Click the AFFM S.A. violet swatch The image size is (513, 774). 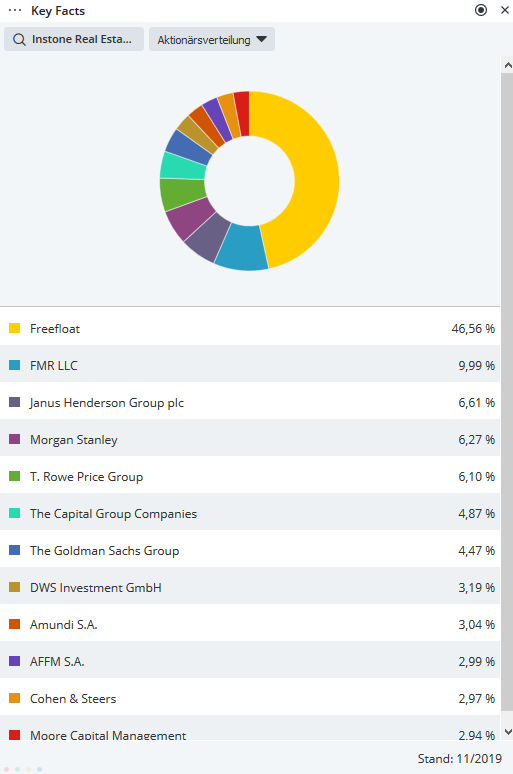pyautogui.click(x=14, y=661)
